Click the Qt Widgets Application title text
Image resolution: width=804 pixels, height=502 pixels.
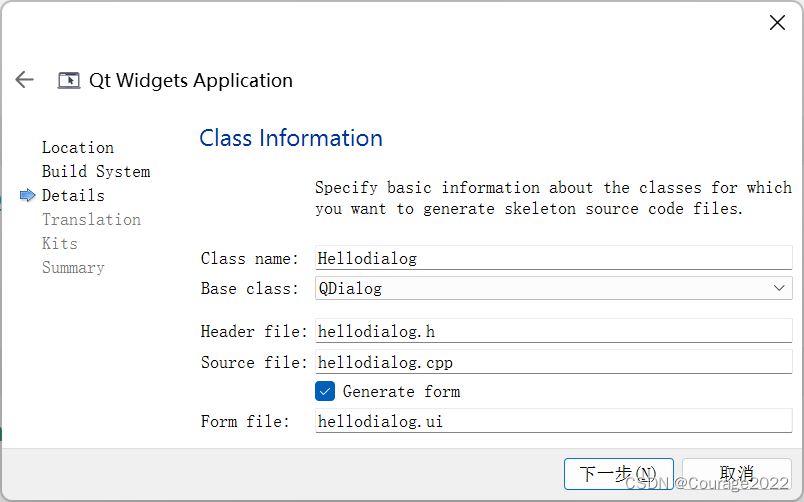[x=191, y=81]
